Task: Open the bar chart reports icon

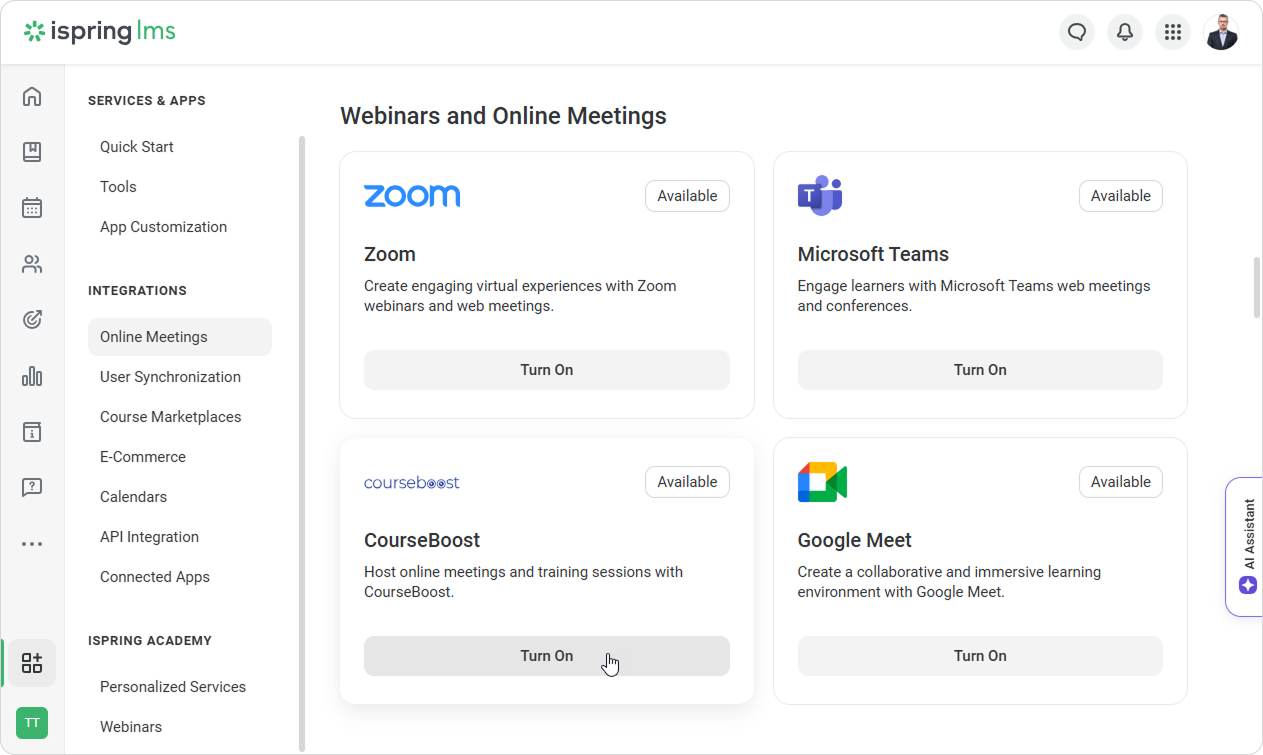Action: (x=32, y=376)
